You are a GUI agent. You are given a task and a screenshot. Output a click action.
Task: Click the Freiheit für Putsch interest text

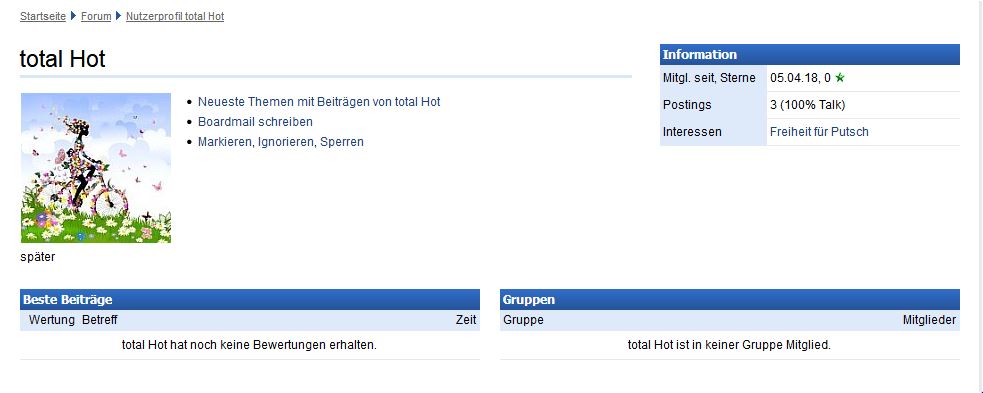[x=819, y=132]
